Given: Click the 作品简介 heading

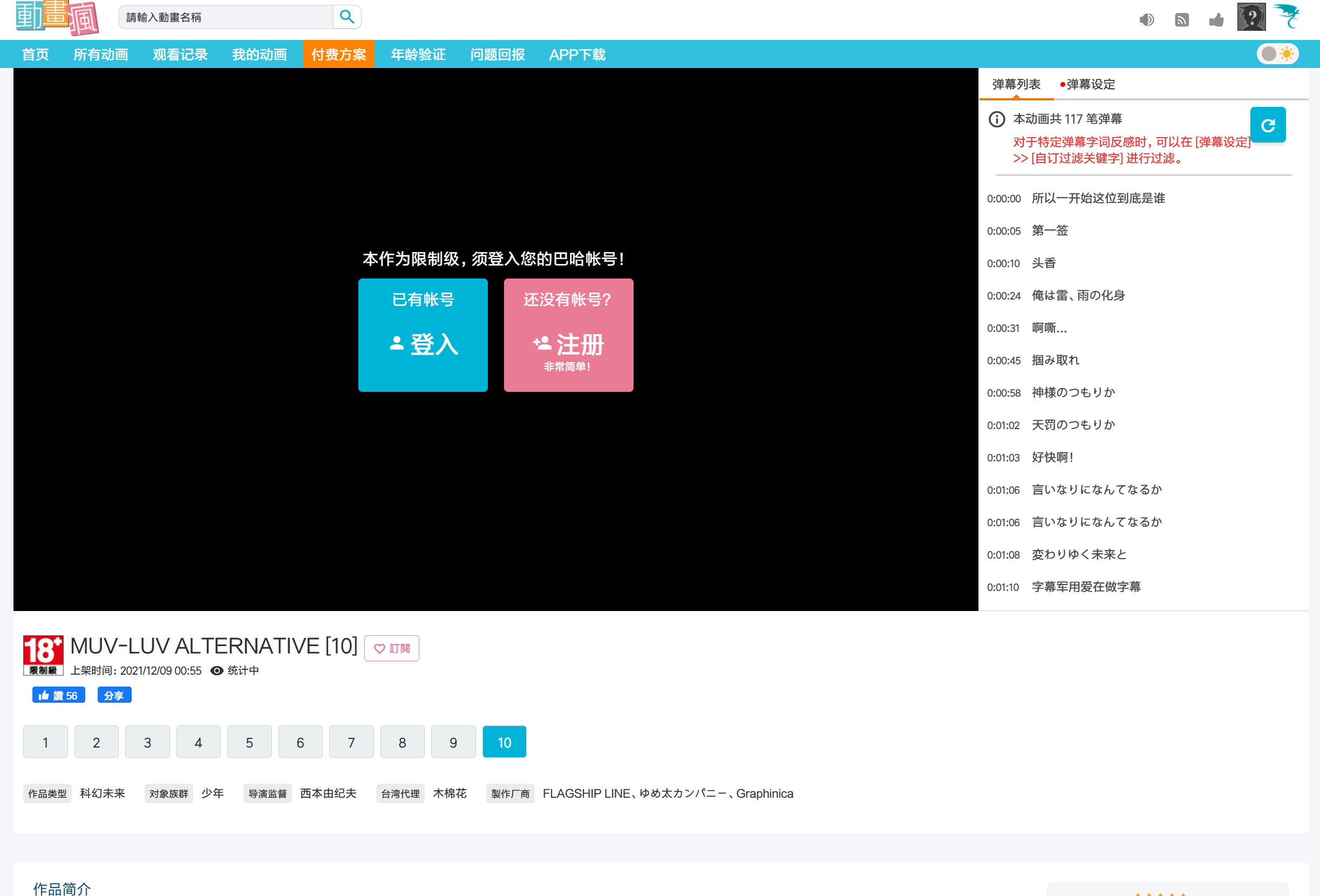Looking at the screenshot, I should tap(62, 888).
